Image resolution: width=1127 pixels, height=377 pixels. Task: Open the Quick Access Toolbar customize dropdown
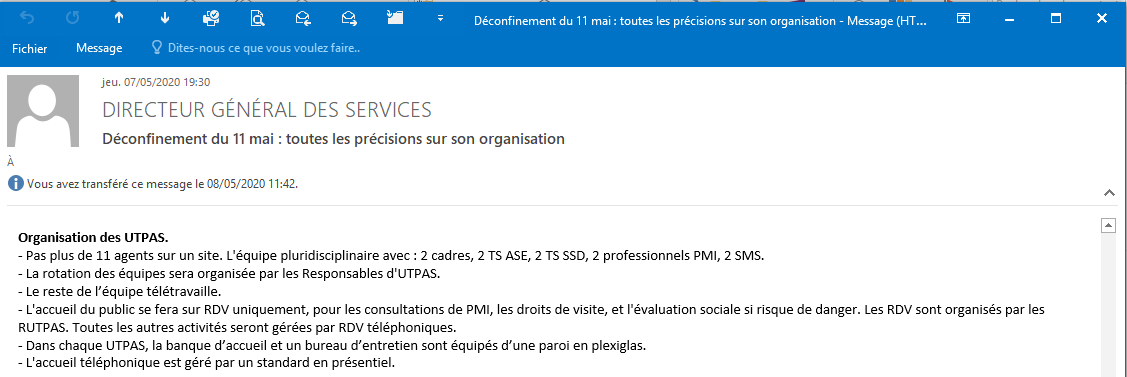tap(441, 19)
